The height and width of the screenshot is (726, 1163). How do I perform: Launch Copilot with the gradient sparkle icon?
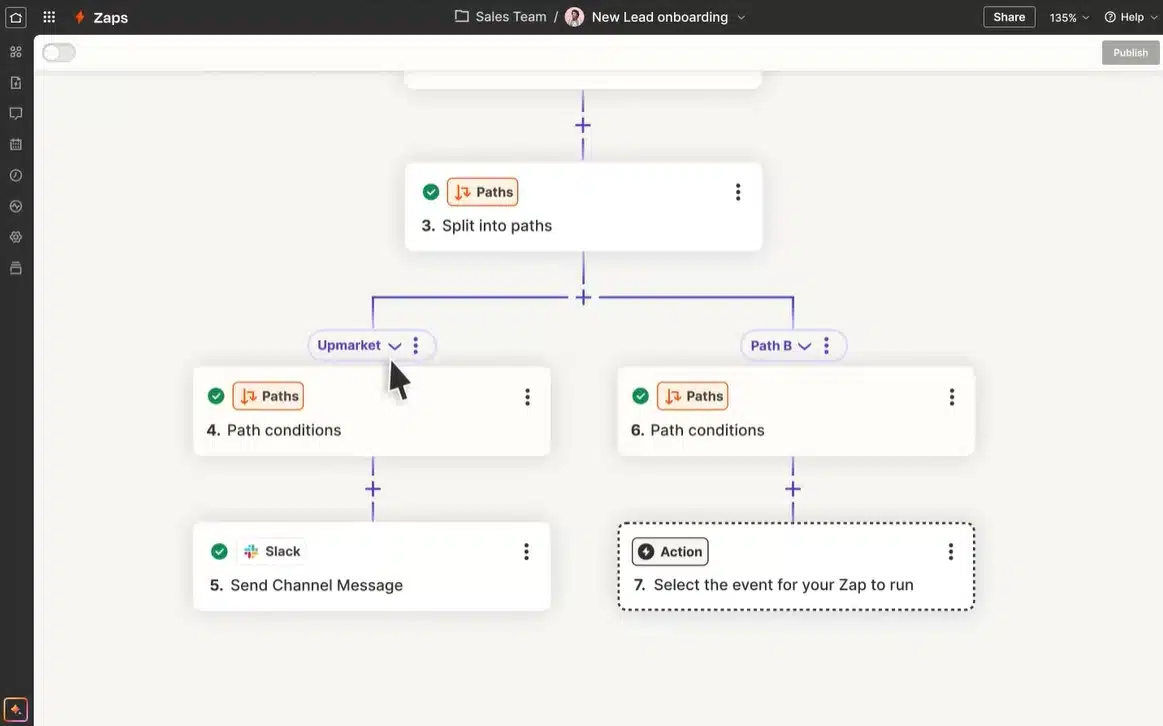tap(15, 708)
